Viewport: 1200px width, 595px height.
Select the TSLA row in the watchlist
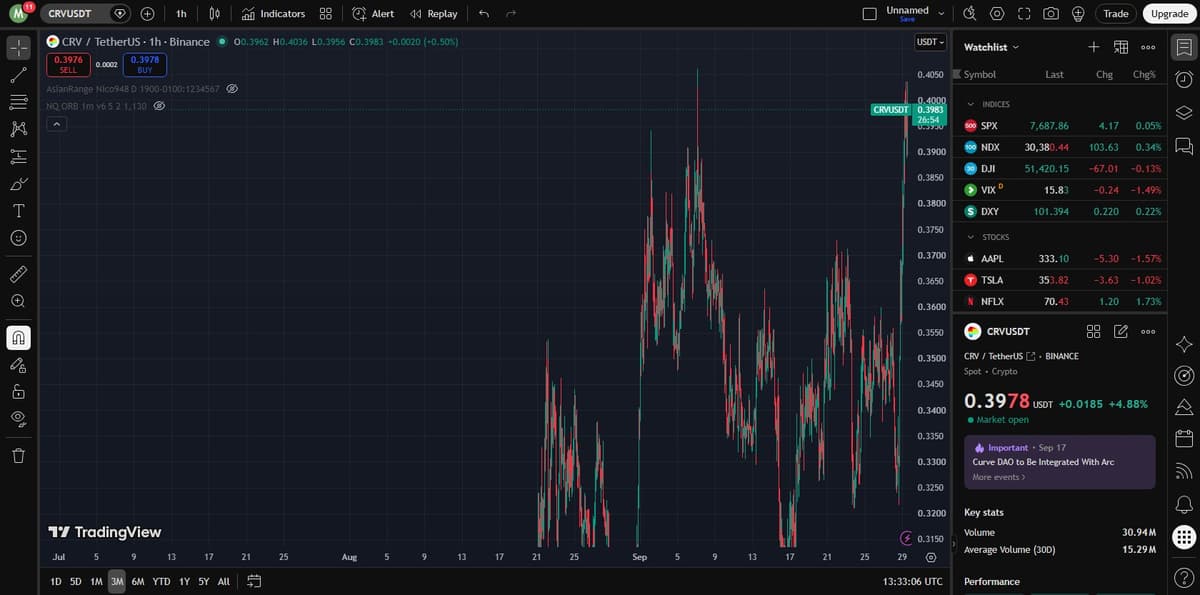coord(1061,280)
